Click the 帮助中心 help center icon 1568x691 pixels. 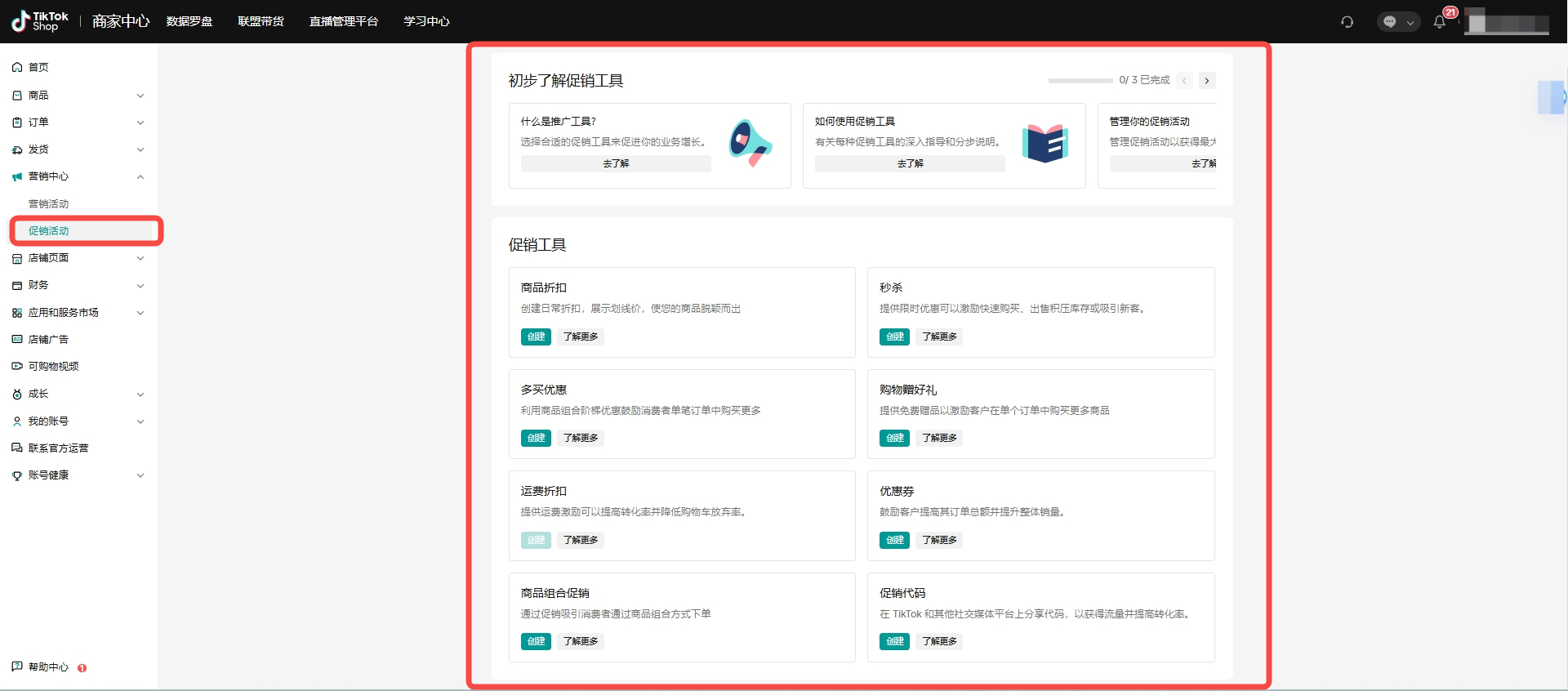click(17, 666)
